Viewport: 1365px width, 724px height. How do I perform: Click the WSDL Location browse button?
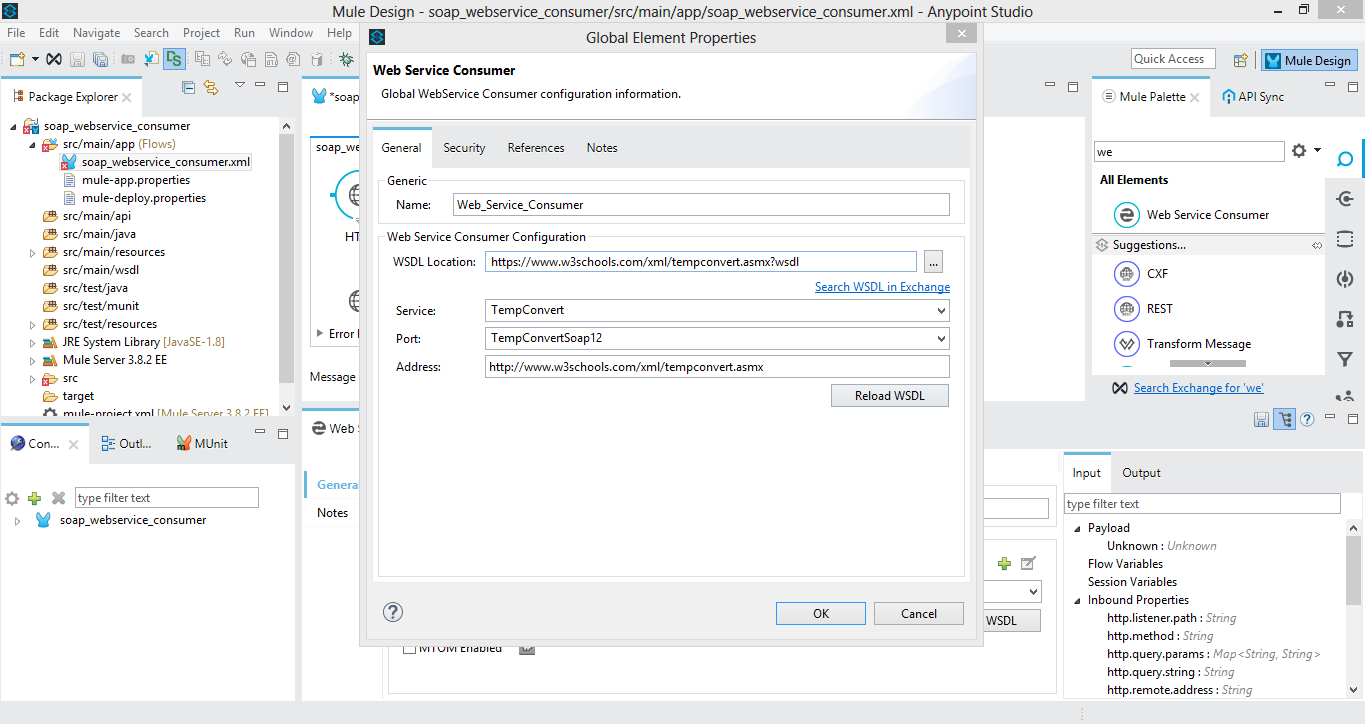tap(933, 262)
